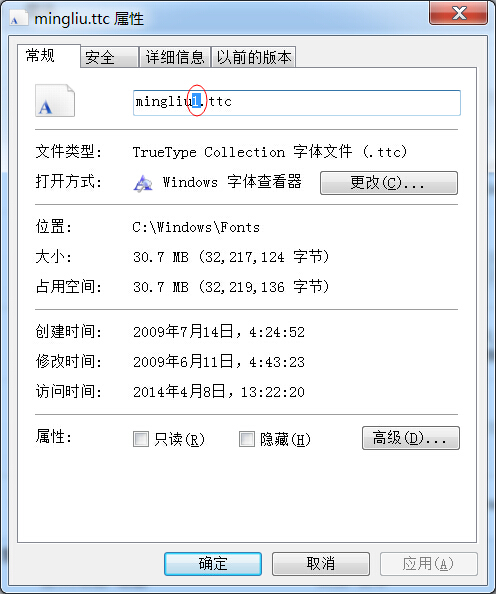Click the 应用(A) apply button
496x594 pixels.
(429, 564)
